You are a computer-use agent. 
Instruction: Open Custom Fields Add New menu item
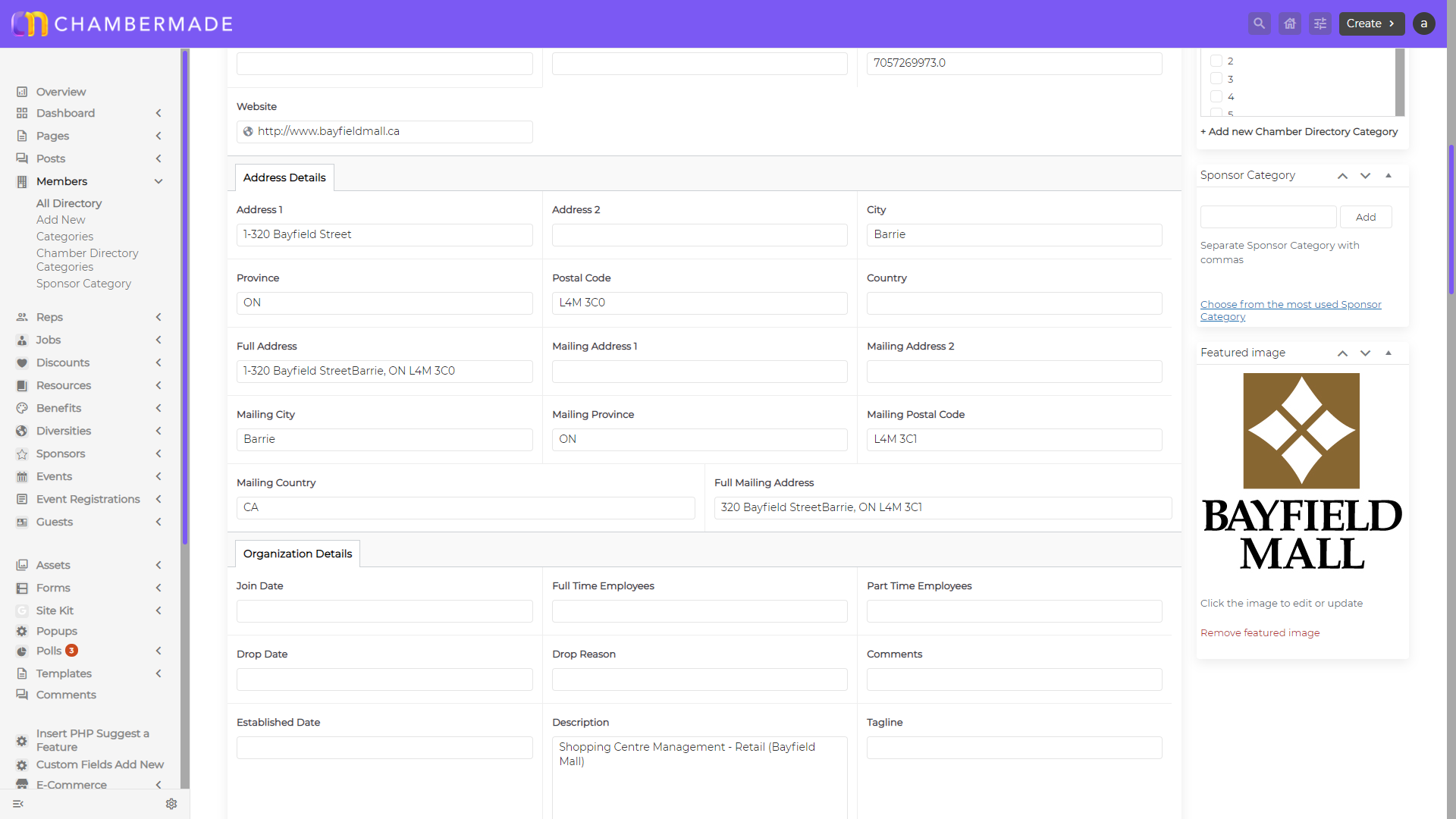(x=100, y=764)
